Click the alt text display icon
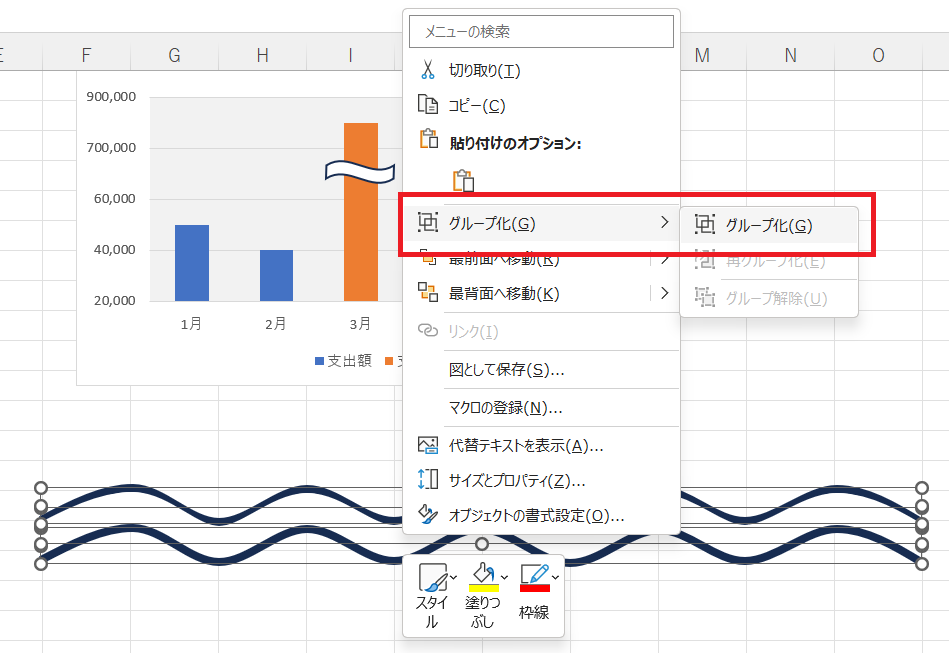The width and height of the screenshot is (949, 653). [x=428, y=445]
